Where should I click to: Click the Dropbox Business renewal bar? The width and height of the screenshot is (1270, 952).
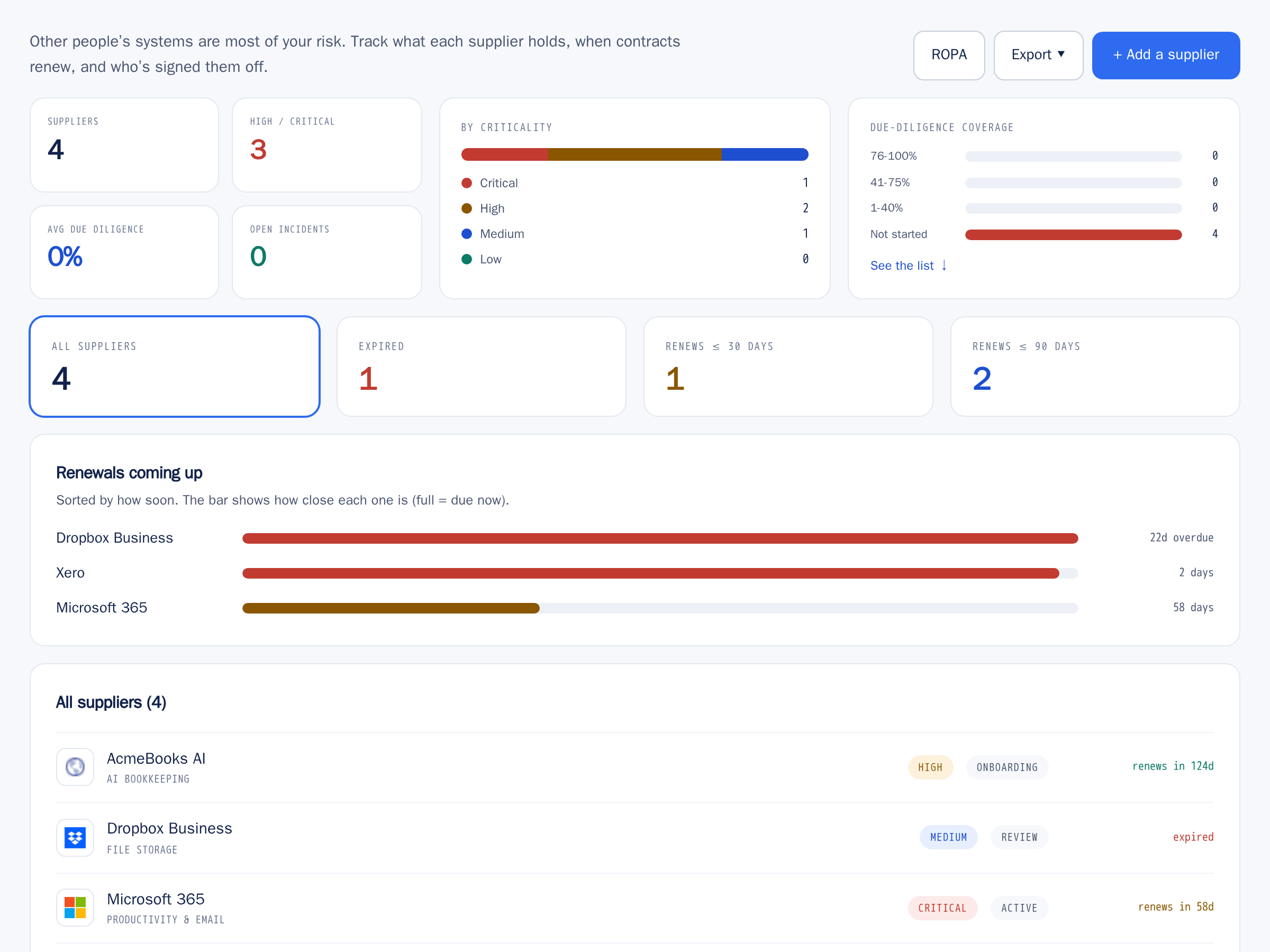[x=660, y=538]
